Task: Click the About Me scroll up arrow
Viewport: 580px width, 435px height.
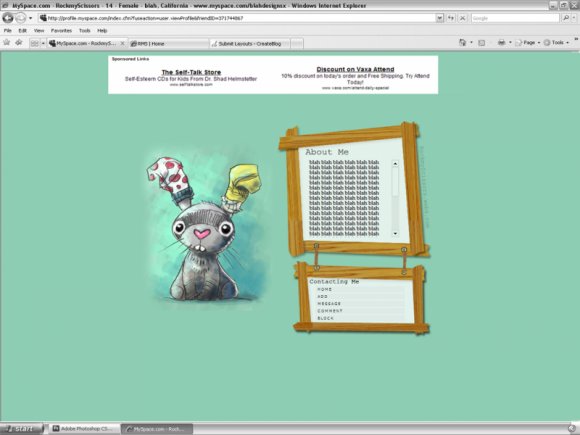Action: (x=395, y=163)
